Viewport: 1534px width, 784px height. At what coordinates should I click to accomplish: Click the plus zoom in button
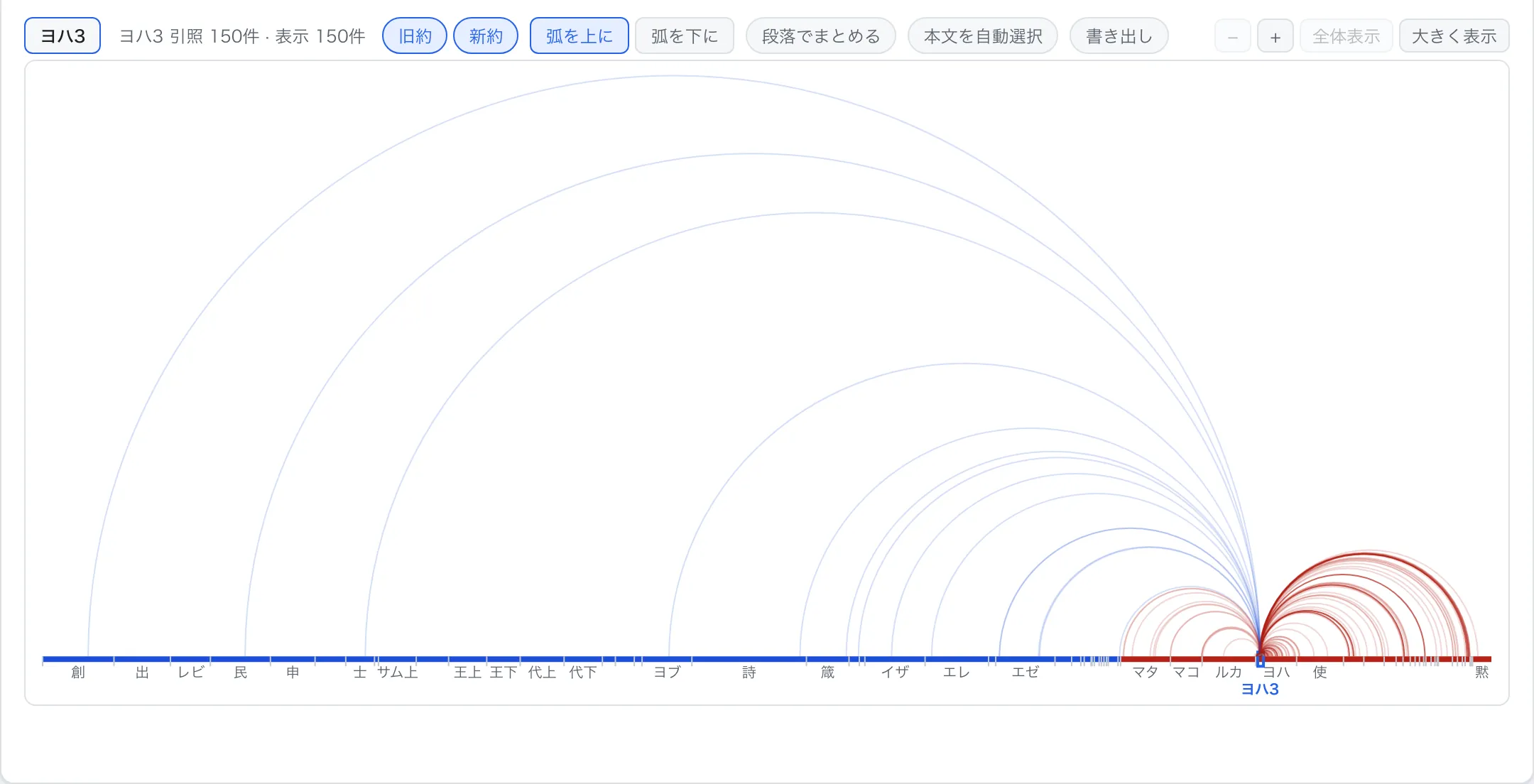coord(1275,36)
